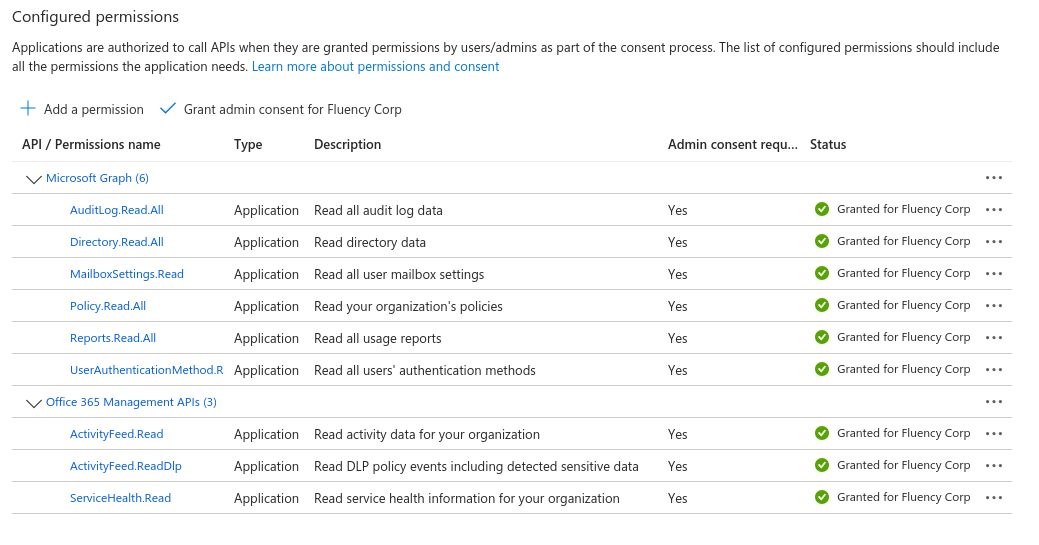Click 'Granted for Fluency Corp' in ServiceHealth.Read row
Viewport: 1039px width, 545px height.
tap(903, 497)
